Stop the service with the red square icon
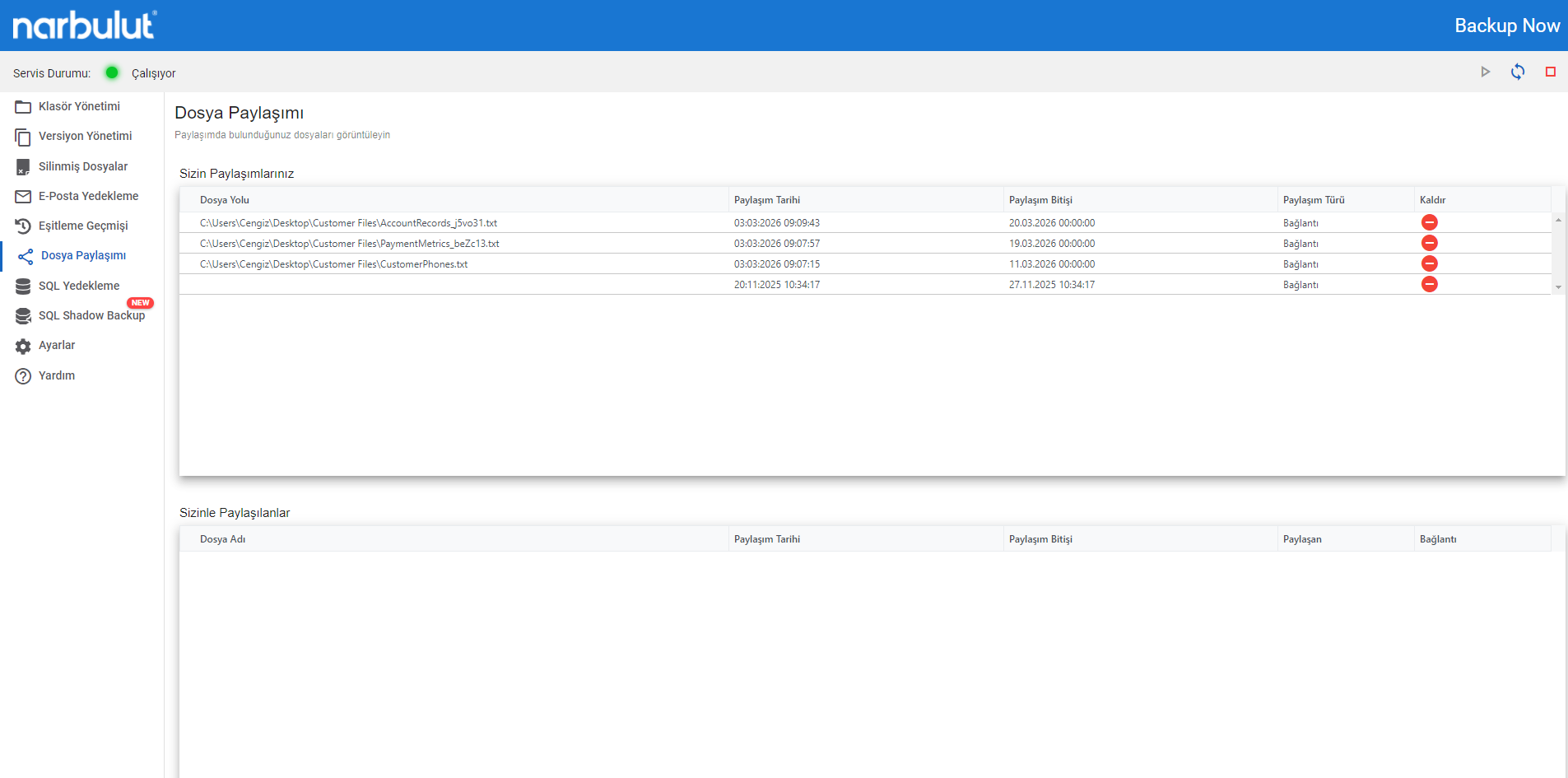1568x778 pixels. [1551, 72]
